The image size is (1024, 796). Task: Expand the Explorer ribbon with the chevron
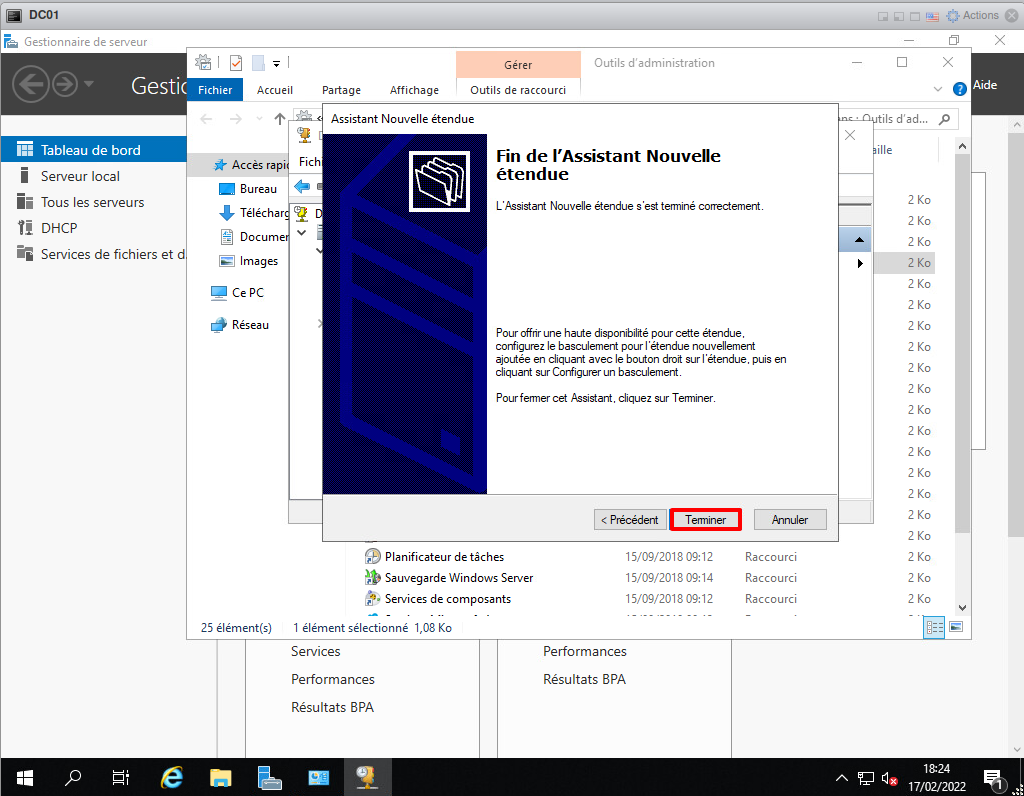pyautogui.click(x=938, y=89)
